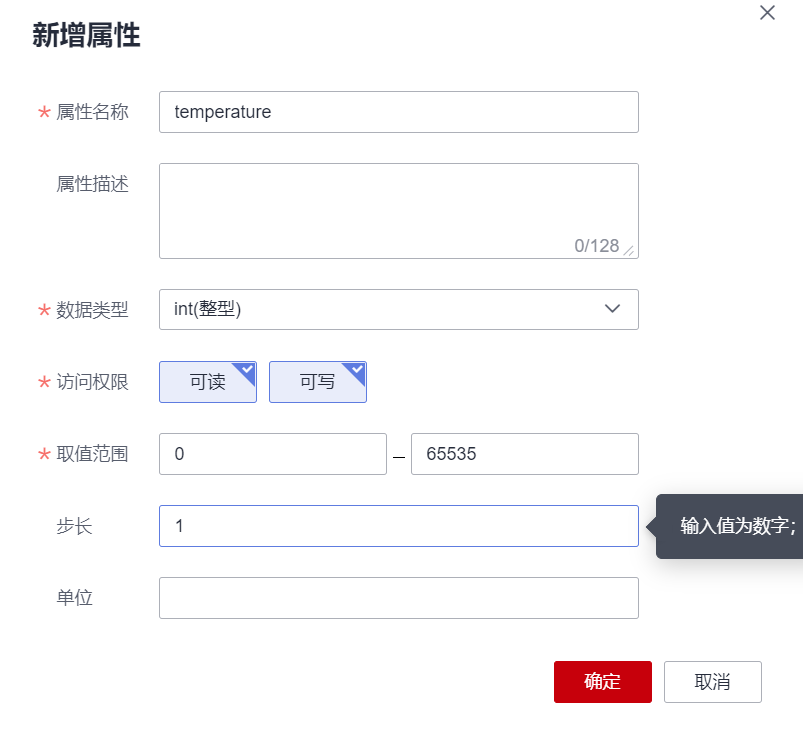Click the 确定 button to confirm

(x=602, y=682)
